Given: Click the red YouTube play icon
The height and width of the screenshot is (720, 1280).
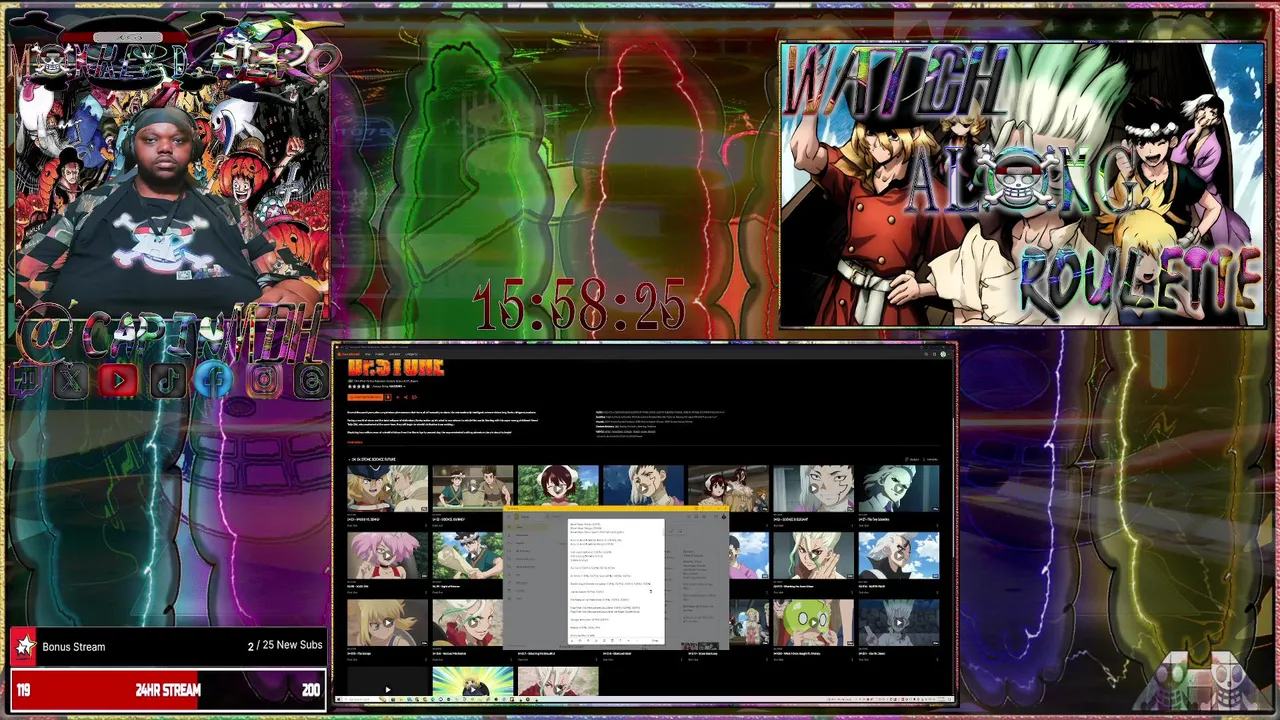Looking at the screenshot, I should (x=119, y=381).
